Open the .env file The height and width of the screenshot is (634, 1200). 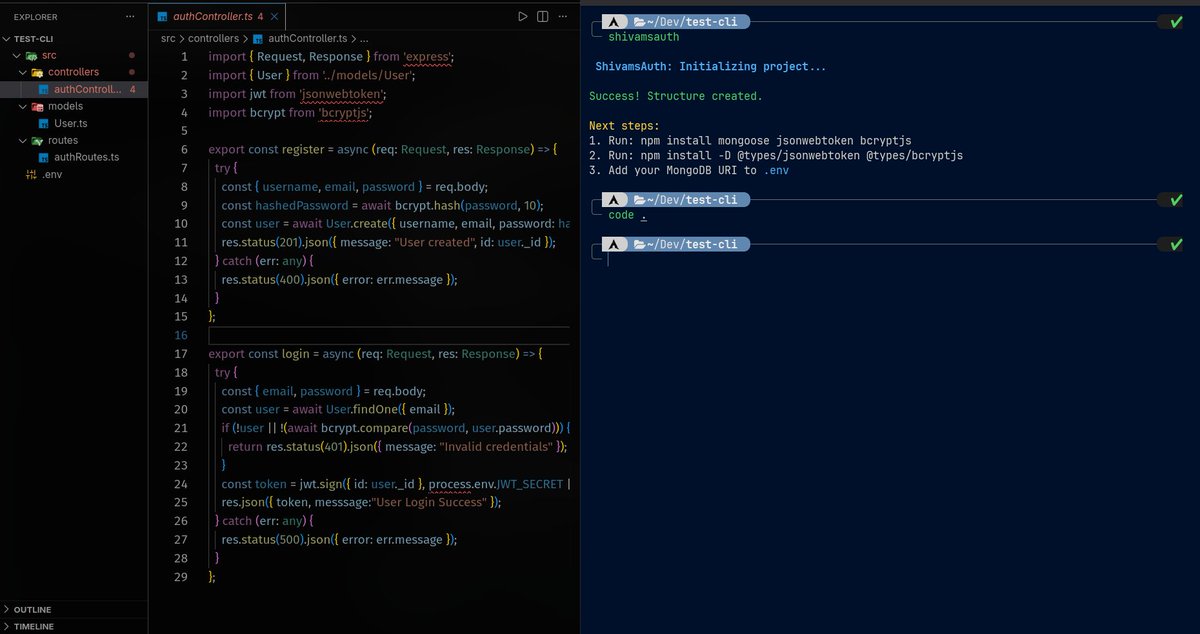coord(51,172)
